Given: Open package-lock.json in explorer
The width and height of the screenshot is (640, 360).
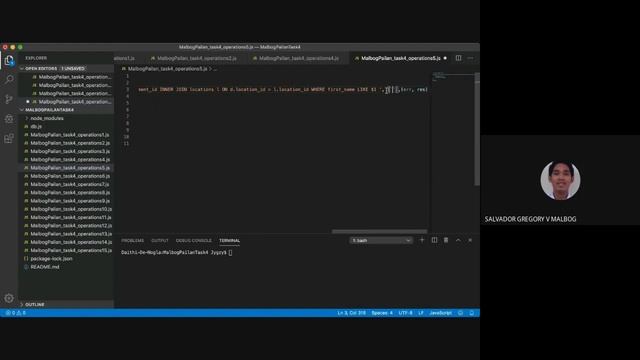Looking at the screenshot, I should click(x=51, y=259).
